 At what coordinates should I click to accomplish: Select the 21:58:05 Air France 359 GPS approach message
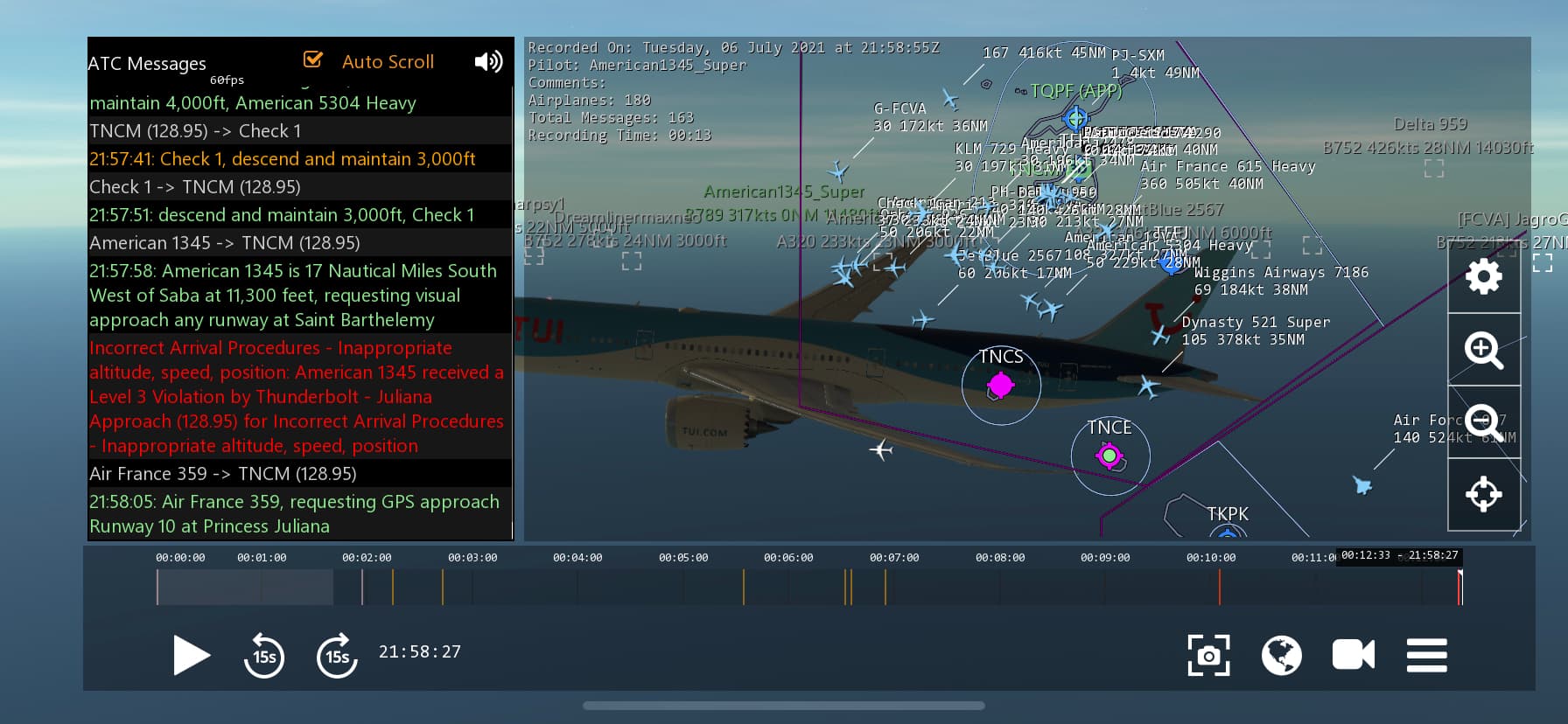click(300, 514)
